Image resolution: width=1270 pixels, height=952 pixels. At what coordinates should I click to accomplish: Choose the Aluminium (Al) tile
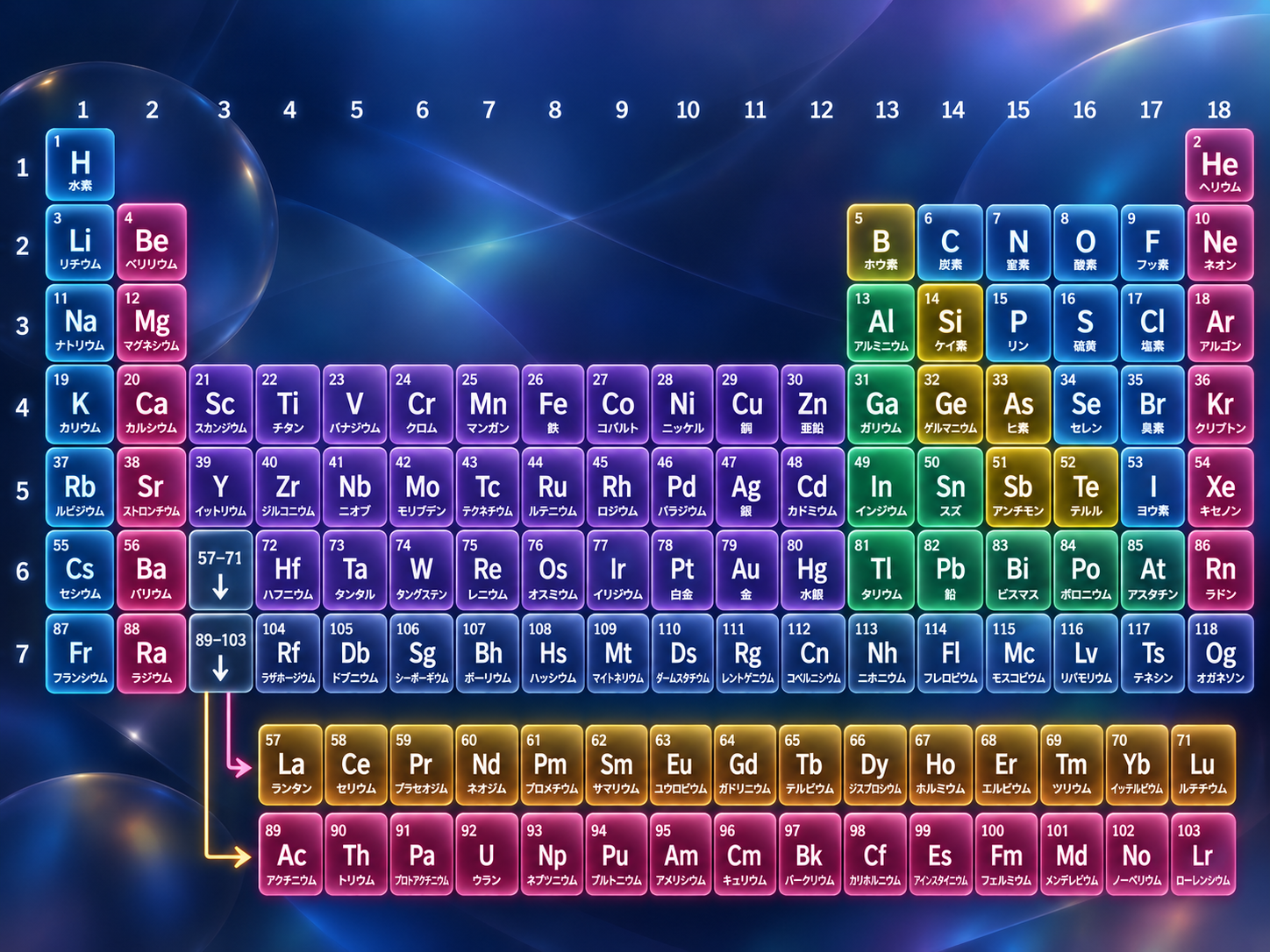881,323
